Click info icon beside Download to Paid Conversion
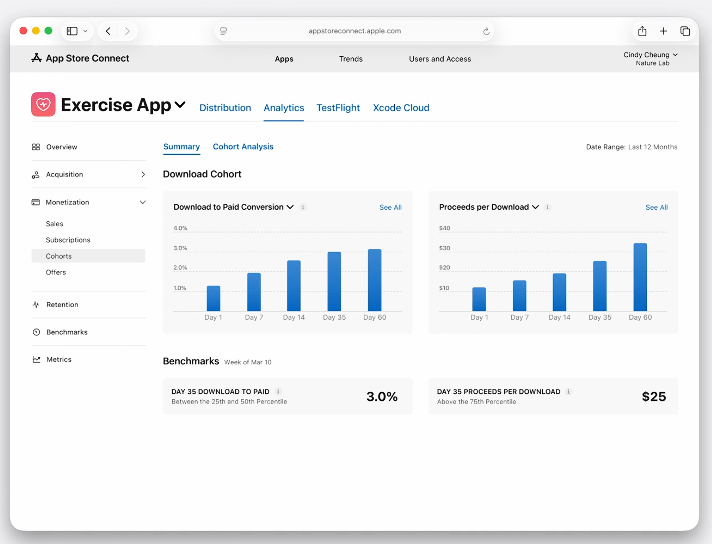Screen dimensions: 712x544 point(303,207)
